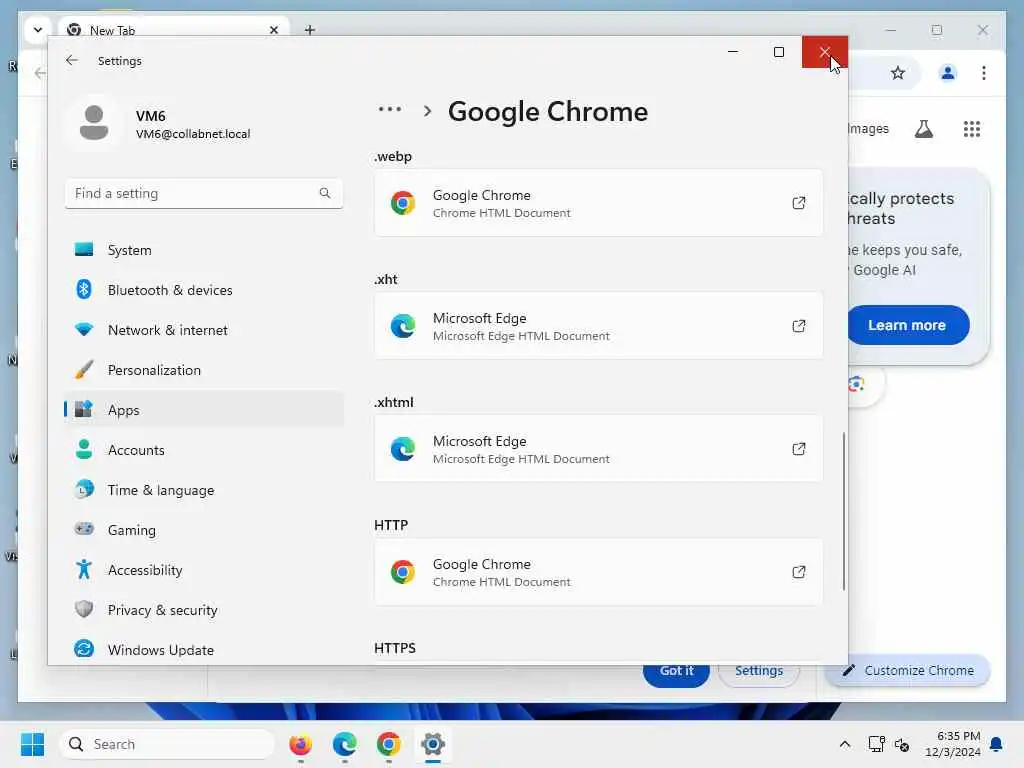Expand the breadcrumb ellipsis menu

coord(390,110)
